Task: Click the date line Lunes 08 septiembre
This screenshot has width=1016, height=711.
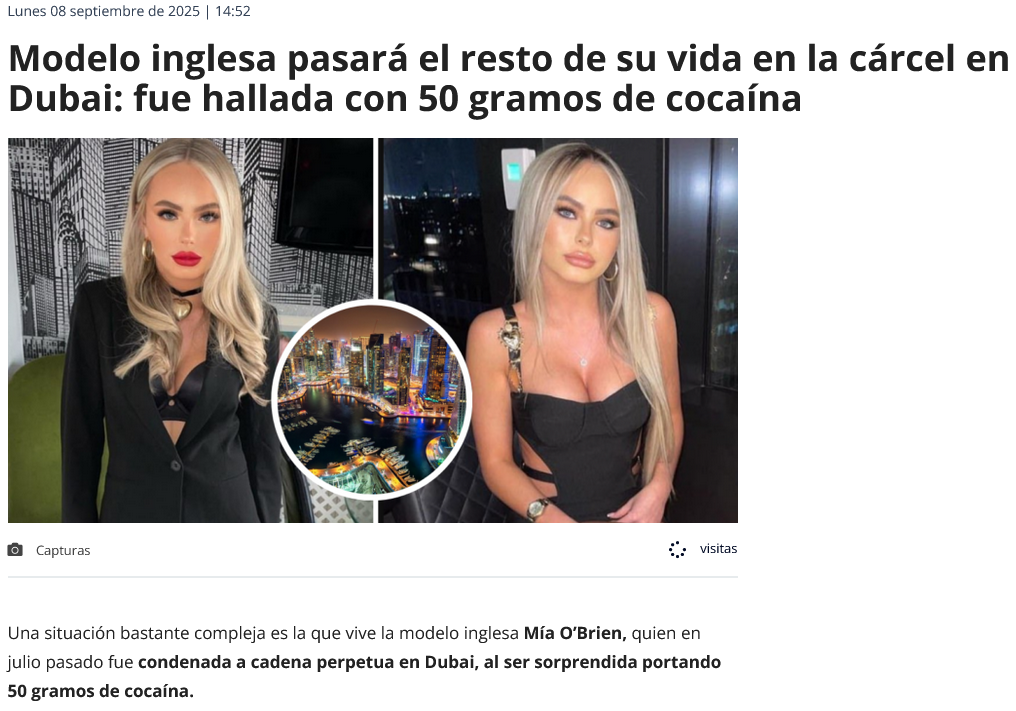Action: [x=104, y=11]
